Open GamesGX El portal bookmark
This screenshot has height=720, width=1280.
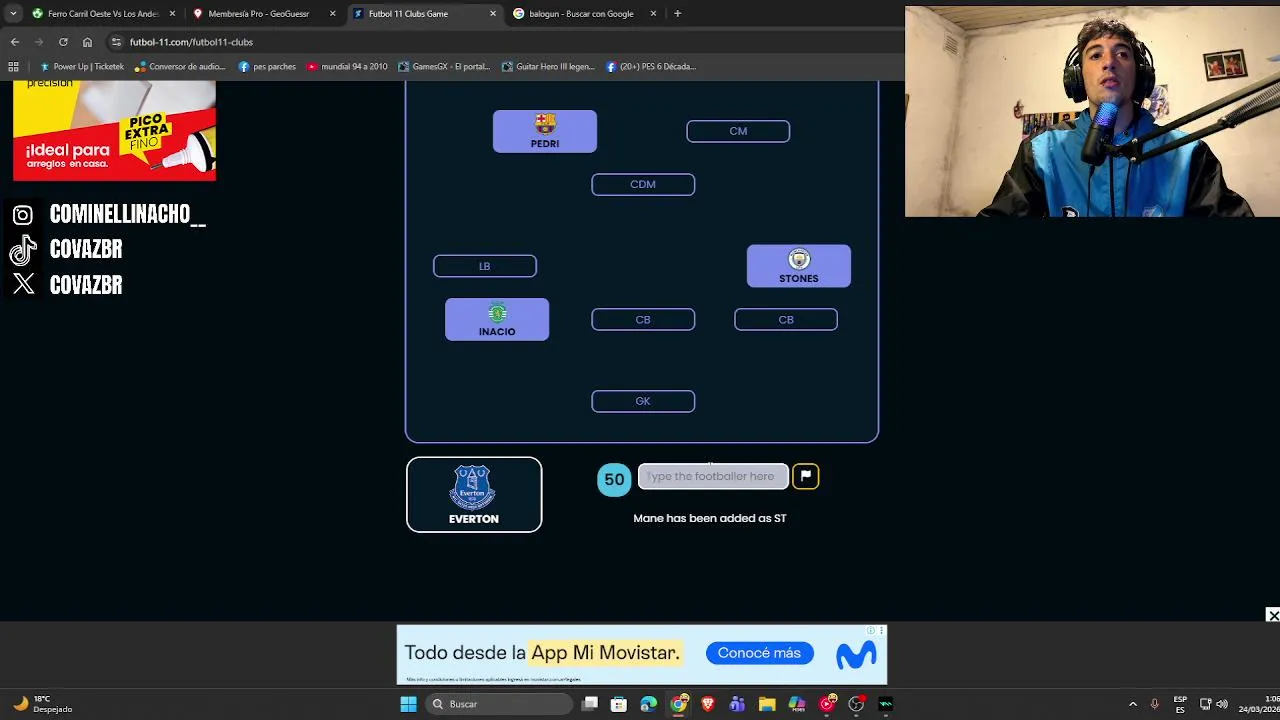[x=444, y=67]
